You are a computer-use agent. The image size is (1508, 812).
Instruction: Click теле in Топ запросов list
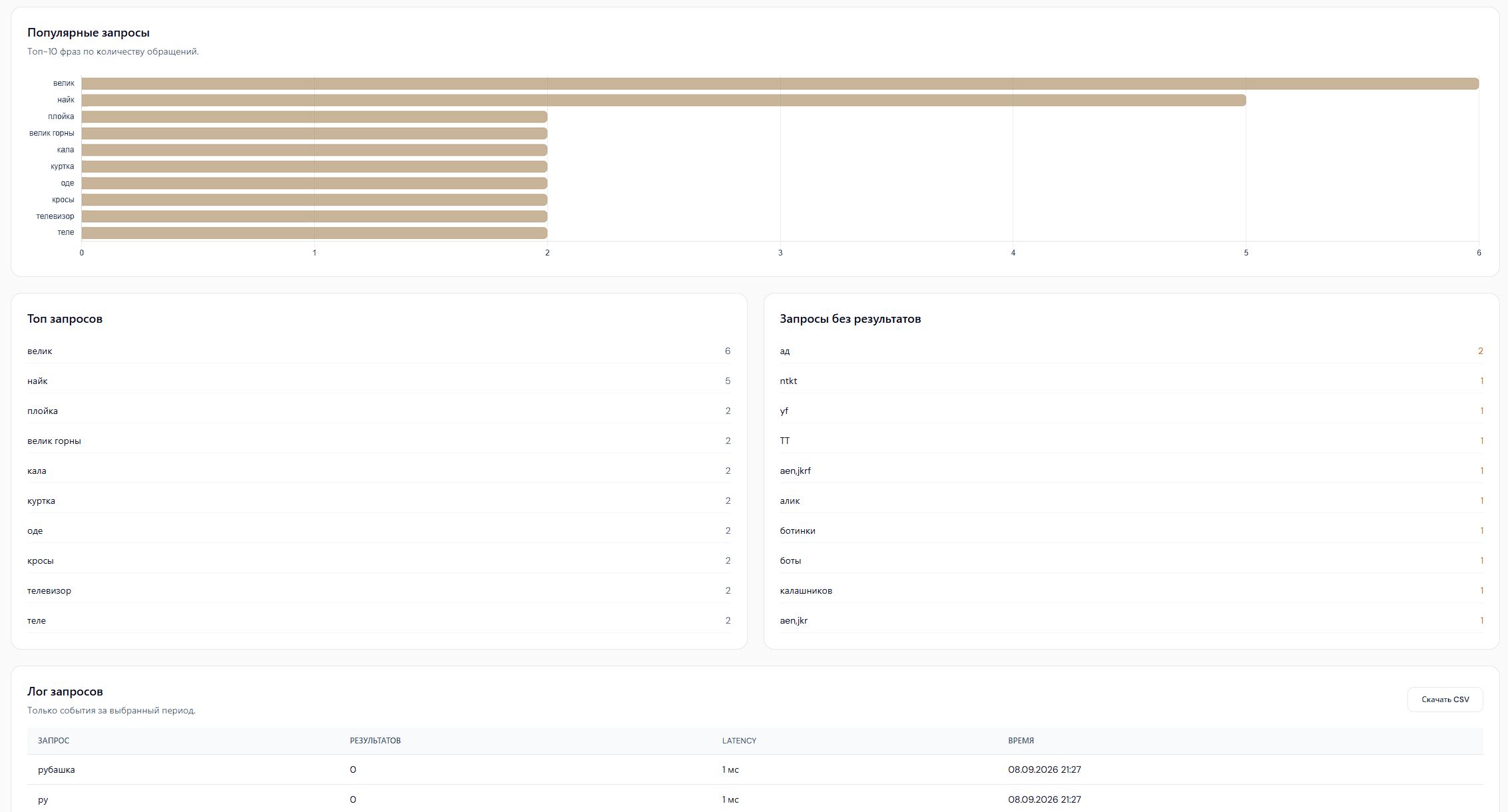coord(379,620)
